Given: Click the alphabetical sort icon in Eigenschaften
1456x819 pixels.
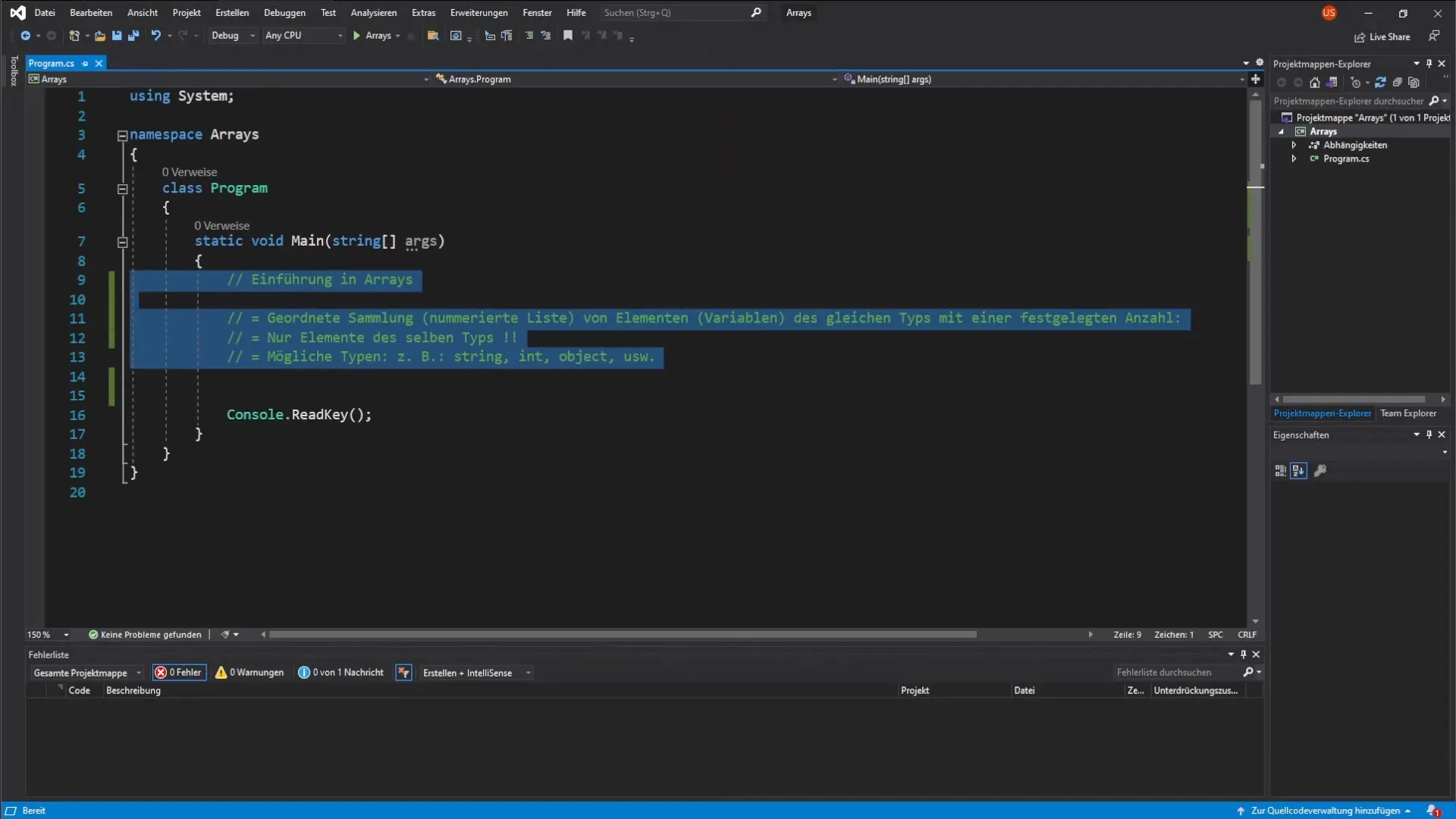Looking at the screenshot, I should [x=1298, y=471].
